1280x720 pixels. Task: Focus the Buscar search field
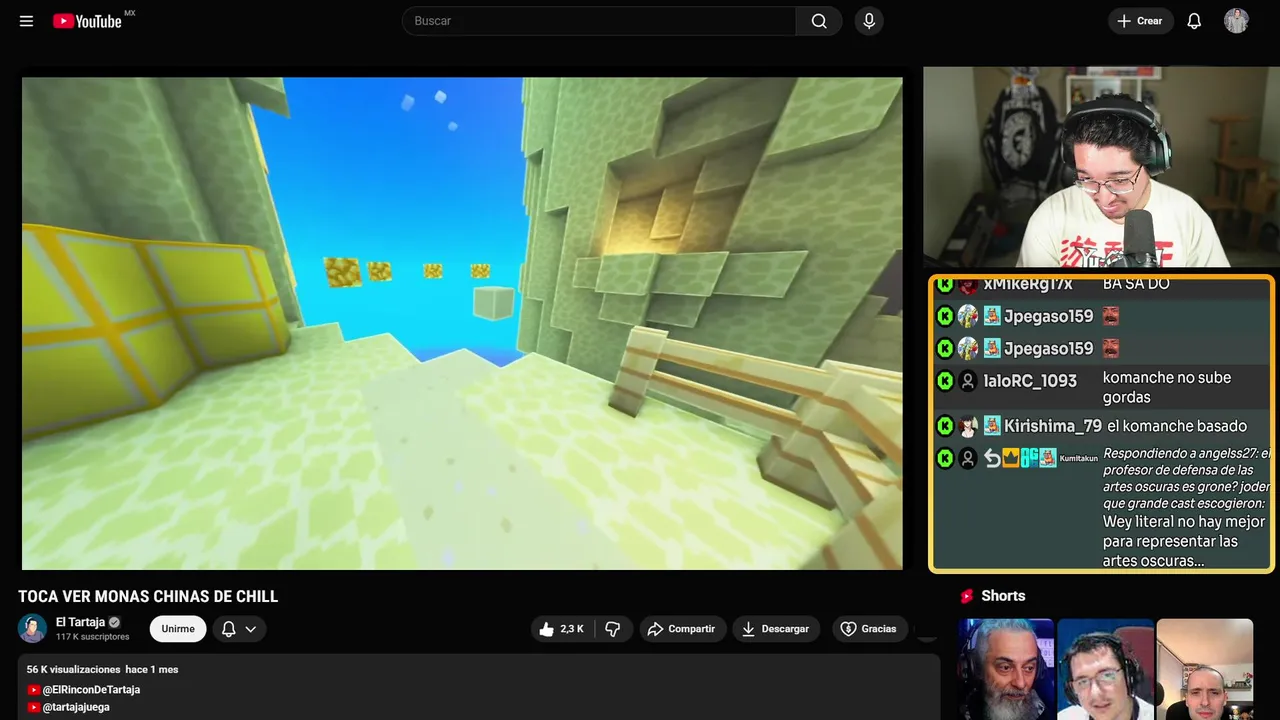tap(599, 21)
